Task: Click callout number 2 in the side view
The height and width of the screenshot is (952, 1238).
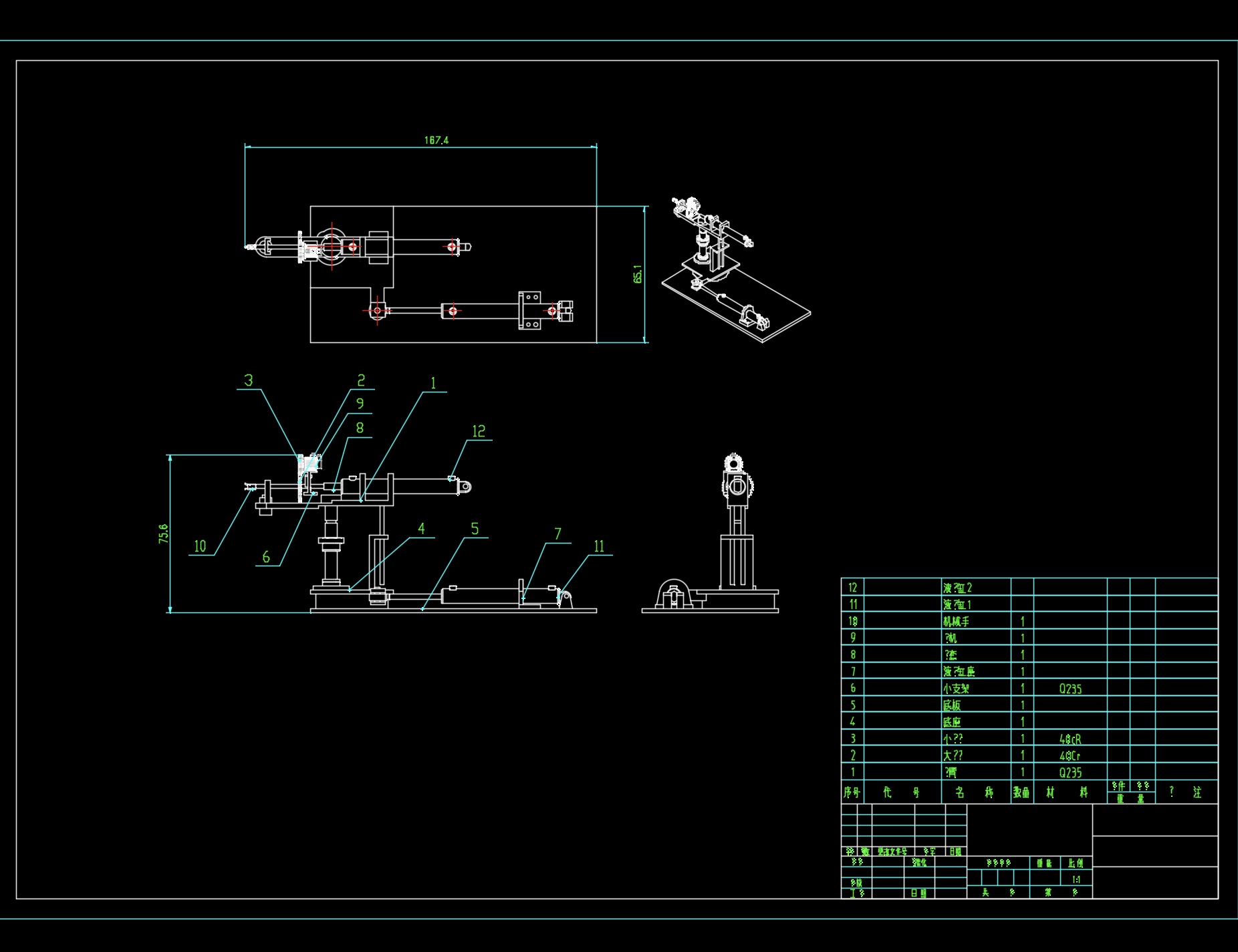Action: 361,380
